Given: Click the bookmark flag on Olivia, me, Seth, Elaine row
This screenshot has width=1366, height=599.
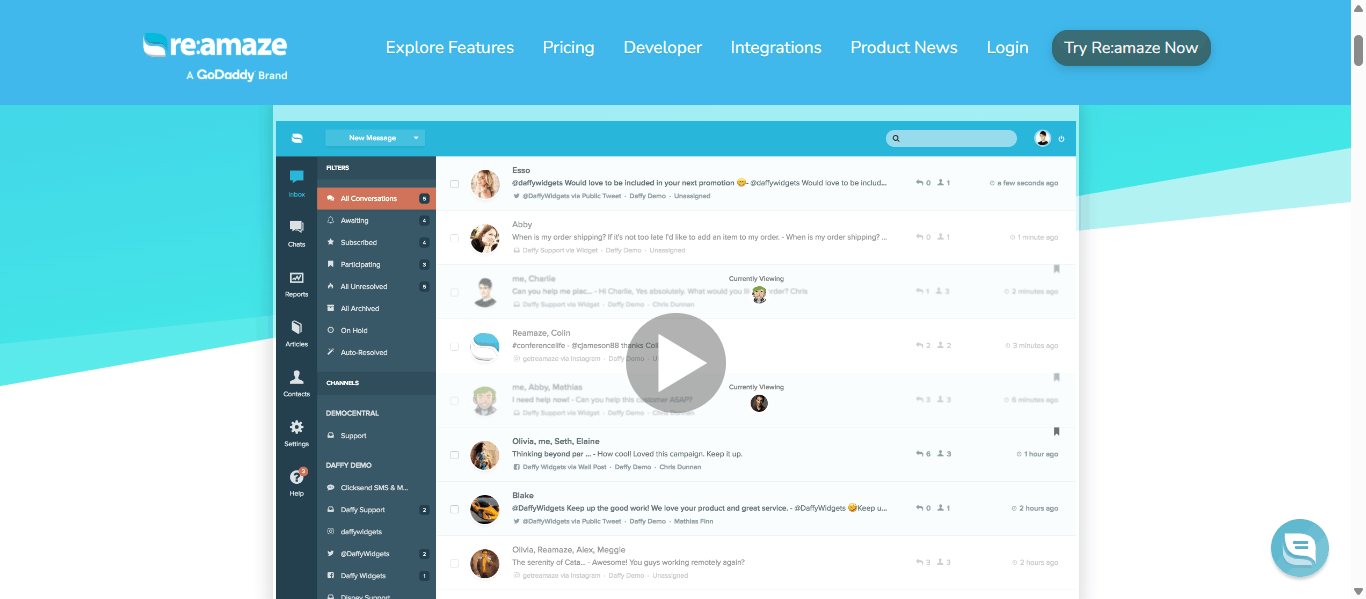Looking at the screenshot, I should (x=1056, y=432).
